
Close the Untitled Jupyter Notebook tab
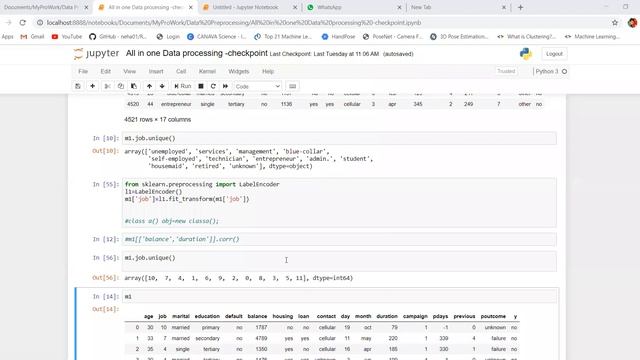click(x=295, y=7)
